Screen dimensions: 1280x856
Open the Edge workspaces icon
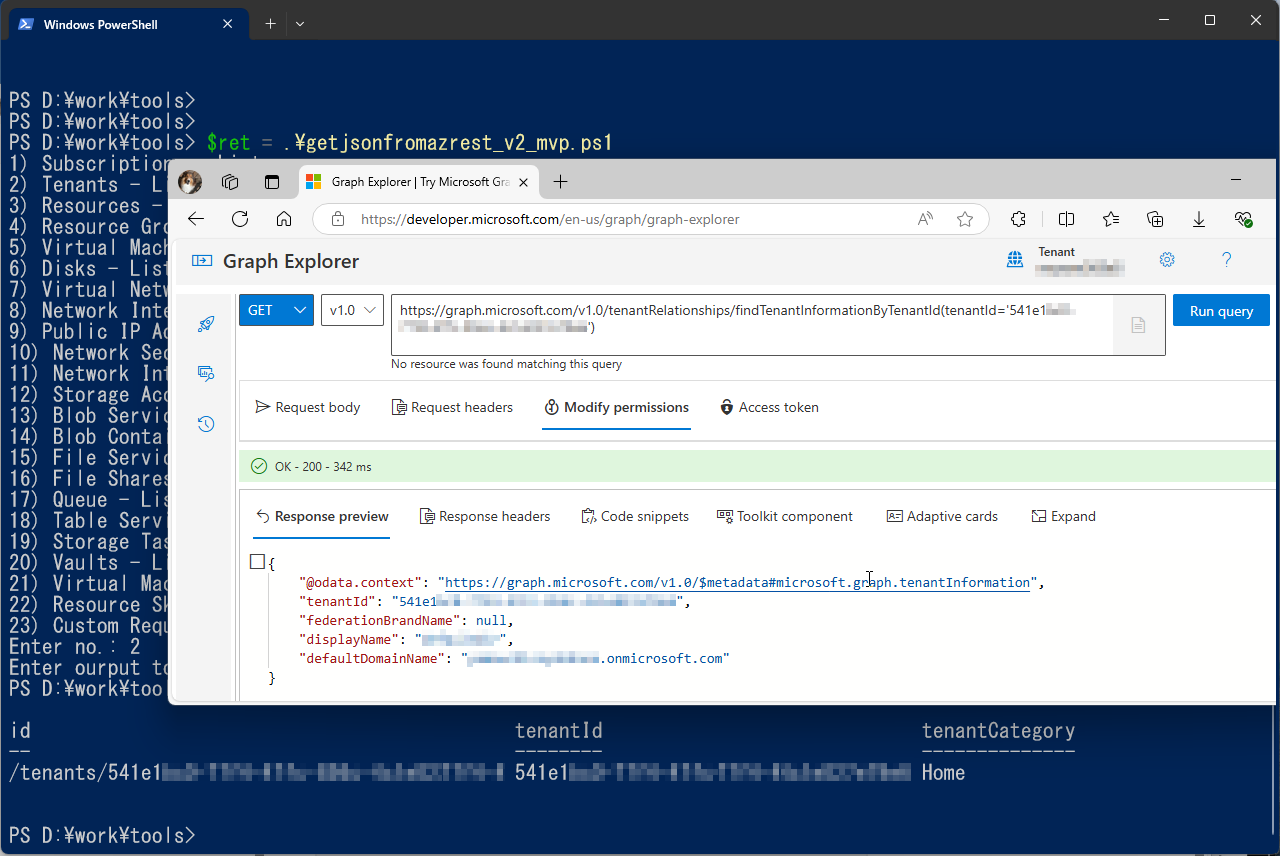[x=230, y=182]
